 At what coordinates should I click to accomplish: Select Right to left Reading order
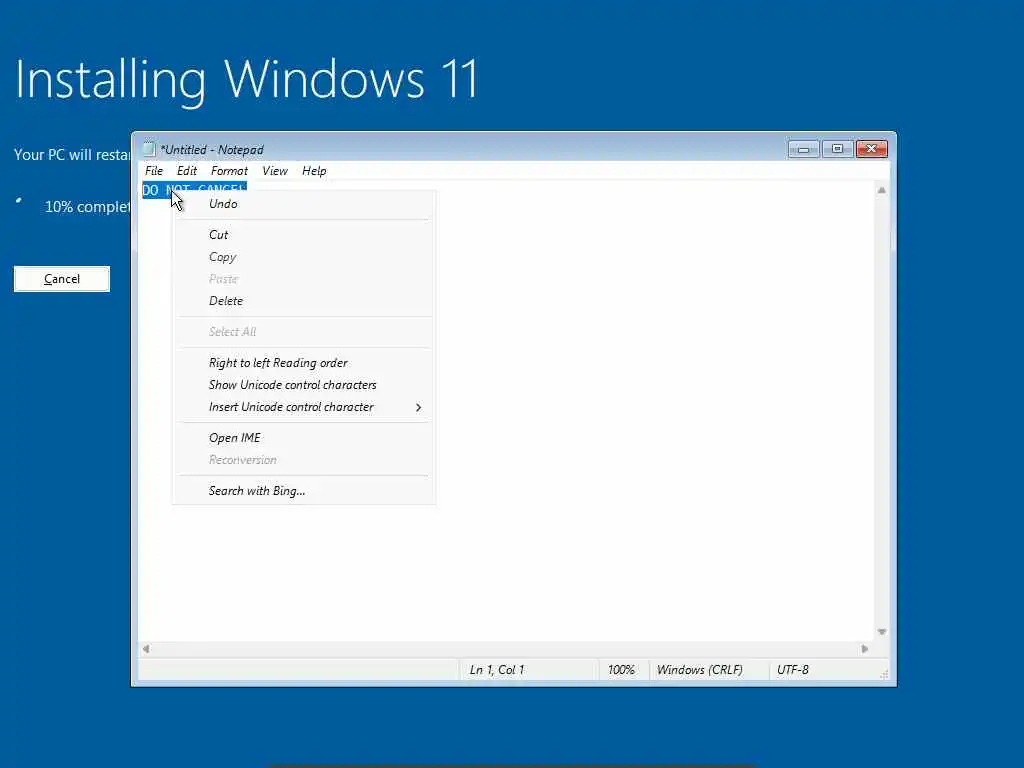click(x=304, y=363)
